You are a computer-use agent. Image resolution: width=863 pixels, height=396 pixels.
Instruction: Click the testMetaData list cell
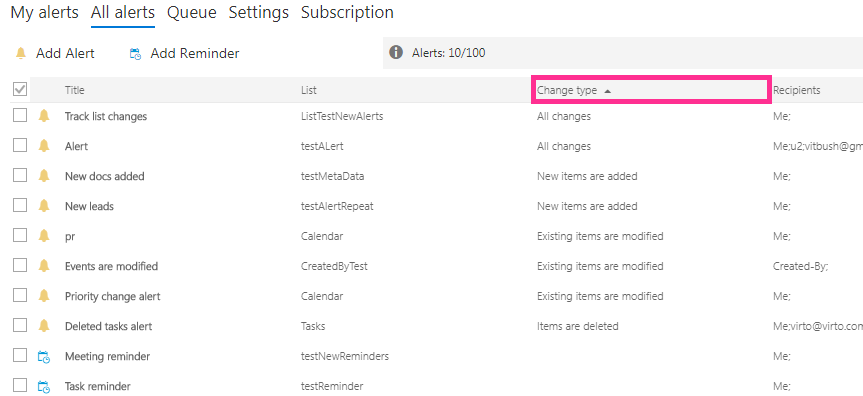332,176
